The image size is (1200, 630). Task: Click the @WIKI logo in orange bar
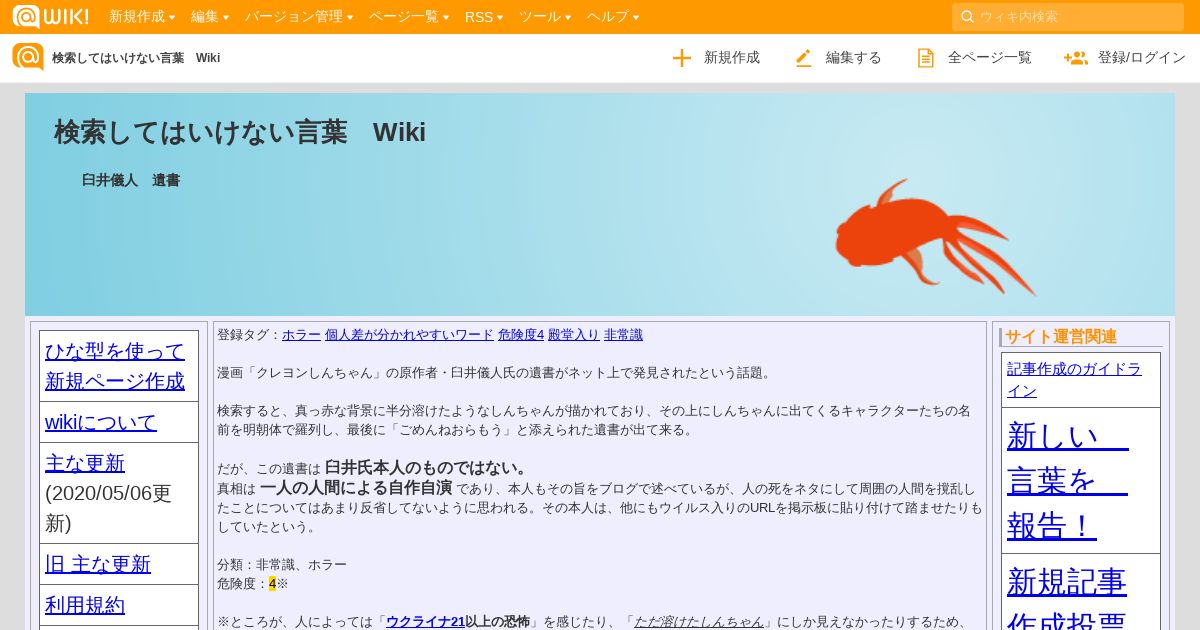(50, 16)
